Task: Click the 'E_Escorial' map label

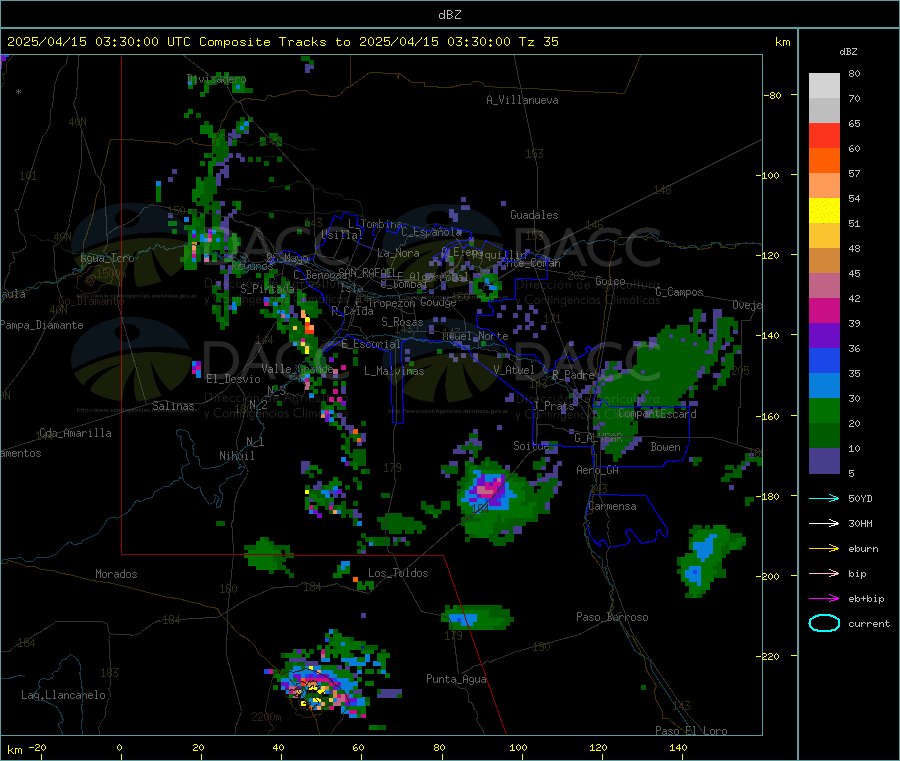Action: (370, 344)
